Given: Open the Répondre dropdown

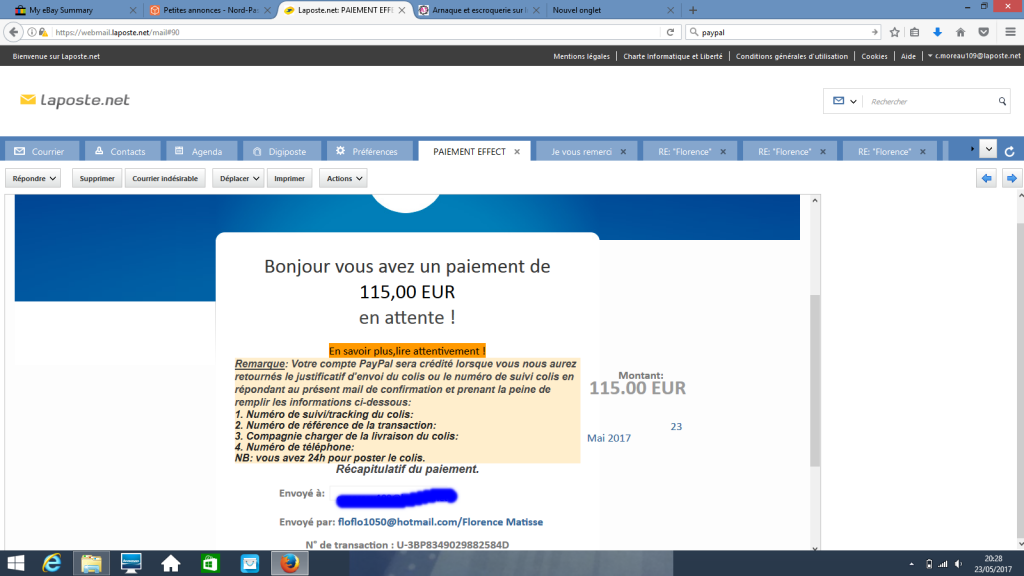Looking at the screenshot, I should pos(35,178).
